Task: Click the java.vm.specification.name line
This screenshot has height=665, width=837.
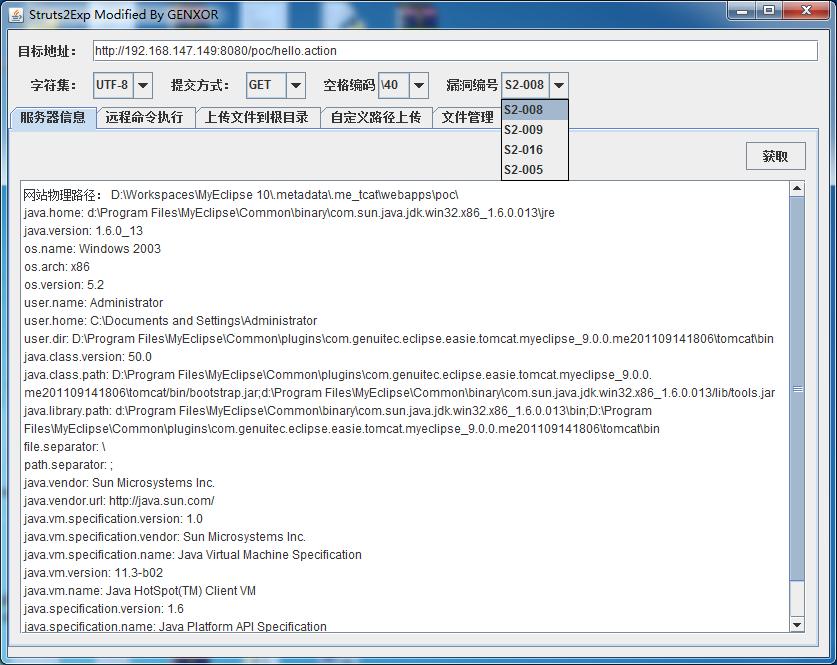Action: (x=193, y=555)
